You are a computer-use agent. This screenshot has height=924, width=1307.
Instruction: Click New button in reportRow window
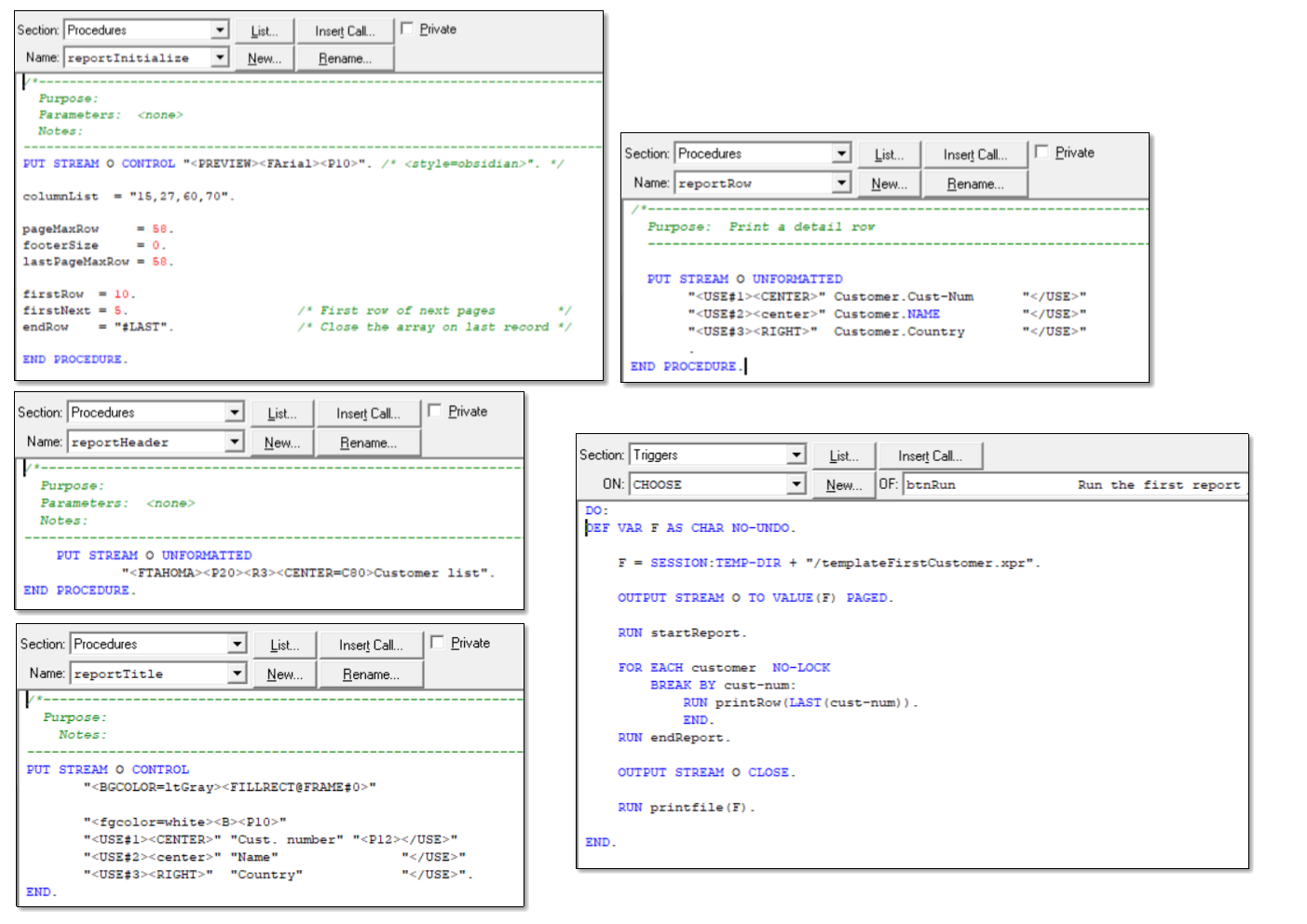[x=889, y=184]
